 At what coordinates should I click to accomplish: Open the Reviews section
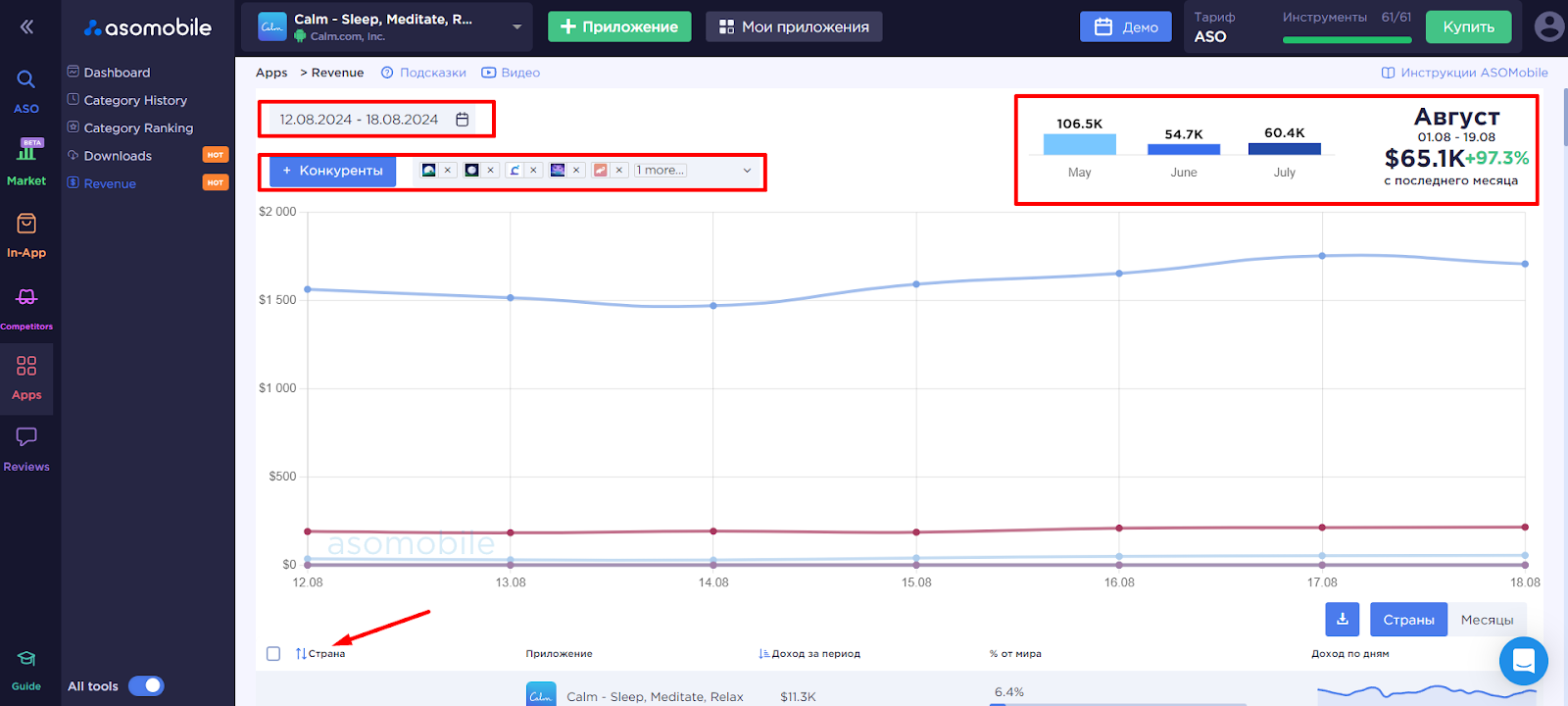click(x=26, y=450)
